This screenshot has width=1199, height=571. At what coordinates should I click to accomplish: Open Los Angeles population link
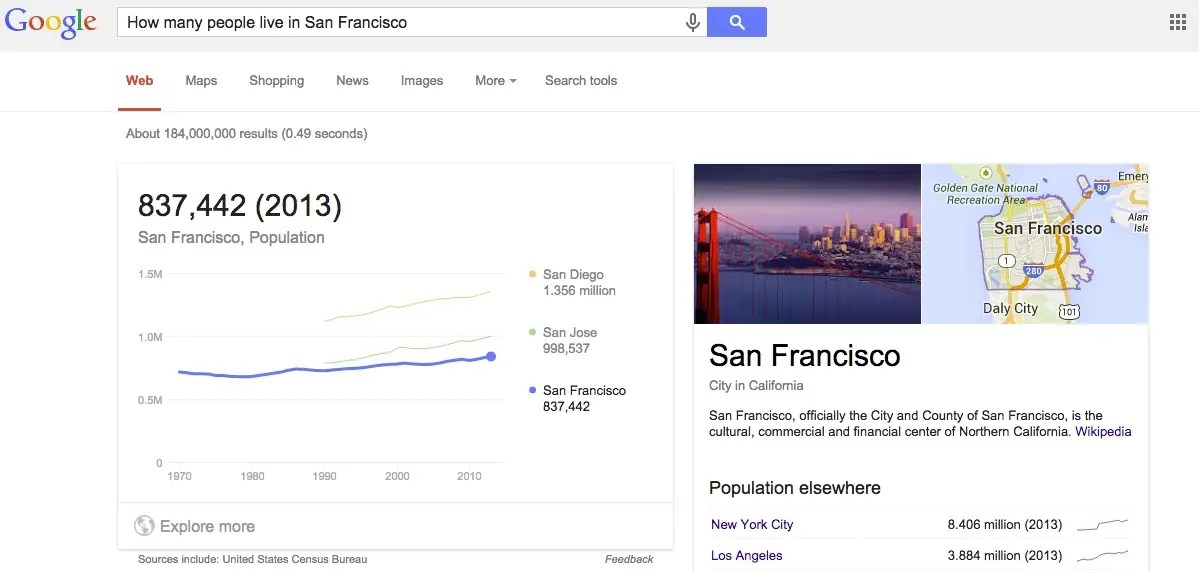tap(746, 555)
